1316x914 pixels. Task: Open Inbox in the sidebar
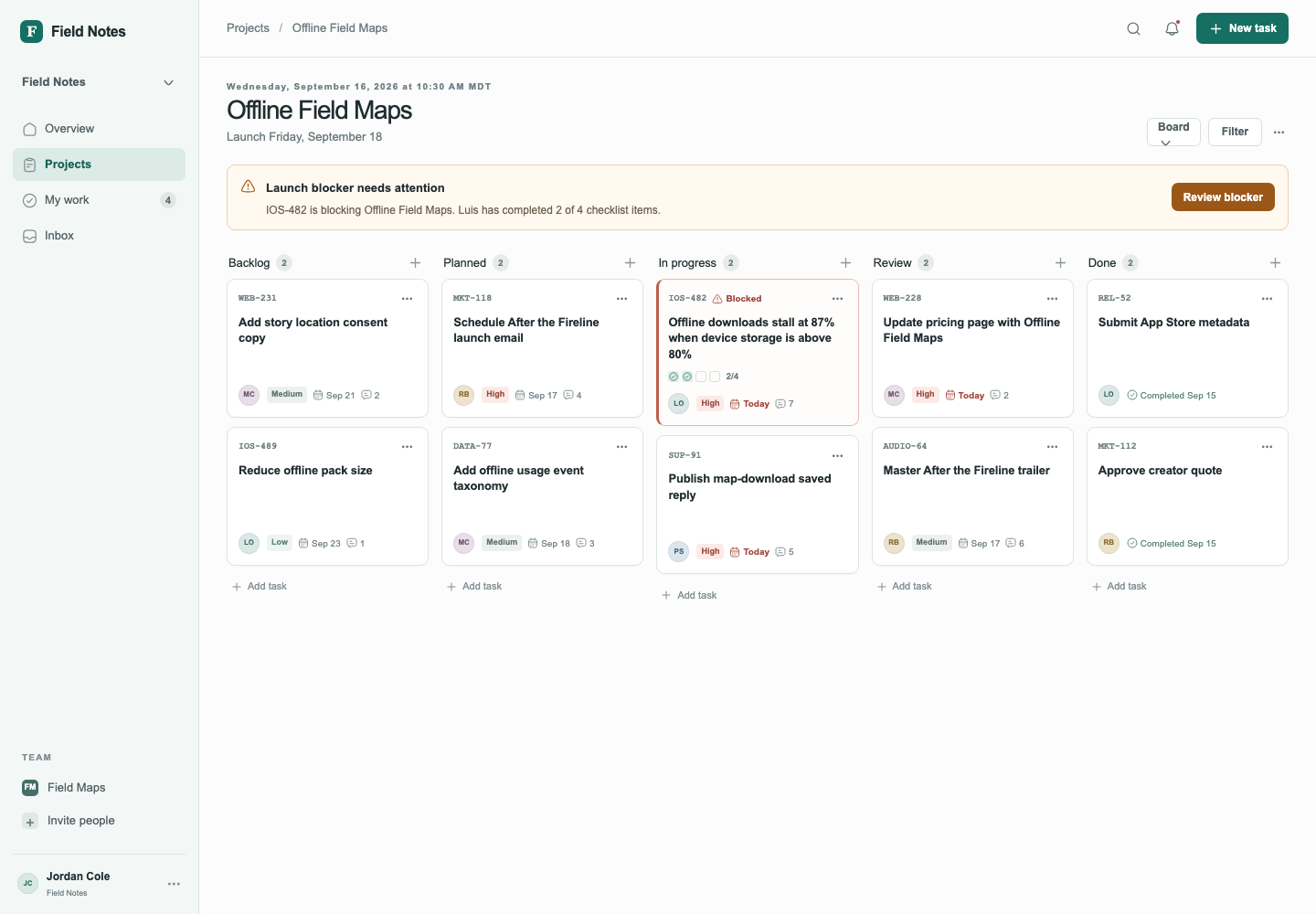[99, 236]
